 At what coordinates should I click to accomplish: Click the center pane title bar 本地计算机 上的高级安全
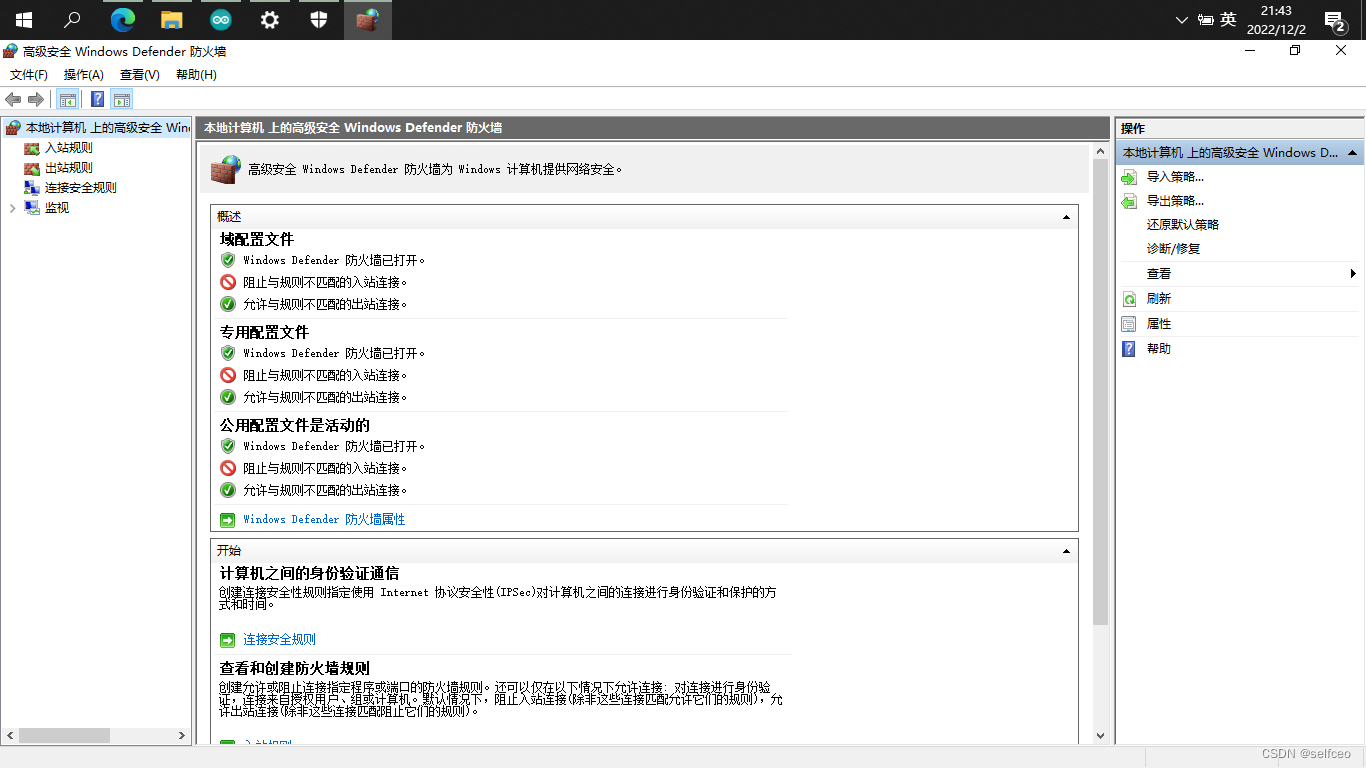coord(654,128)
